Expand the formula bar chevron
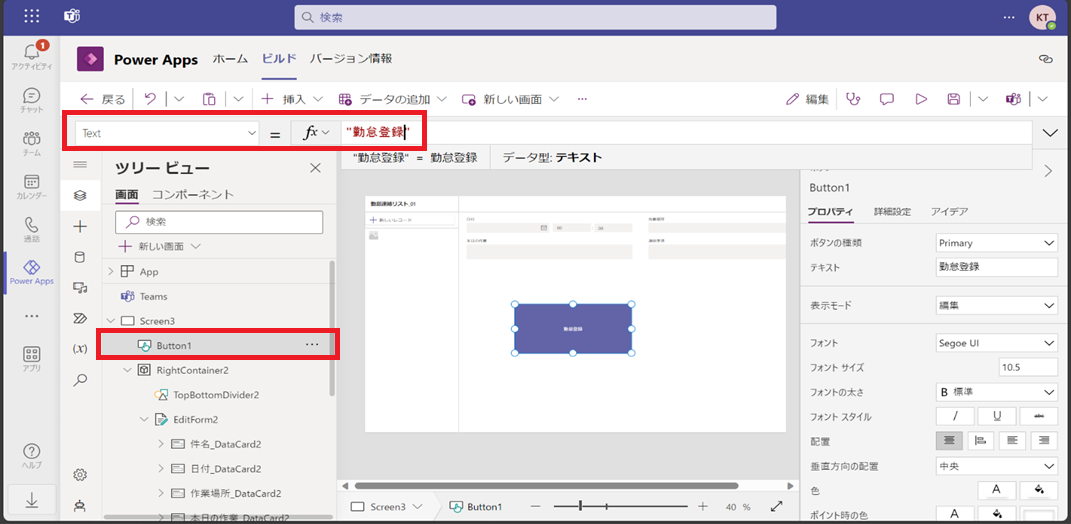The height and width of the screenshot is (524, 1071). point(1050,134)
